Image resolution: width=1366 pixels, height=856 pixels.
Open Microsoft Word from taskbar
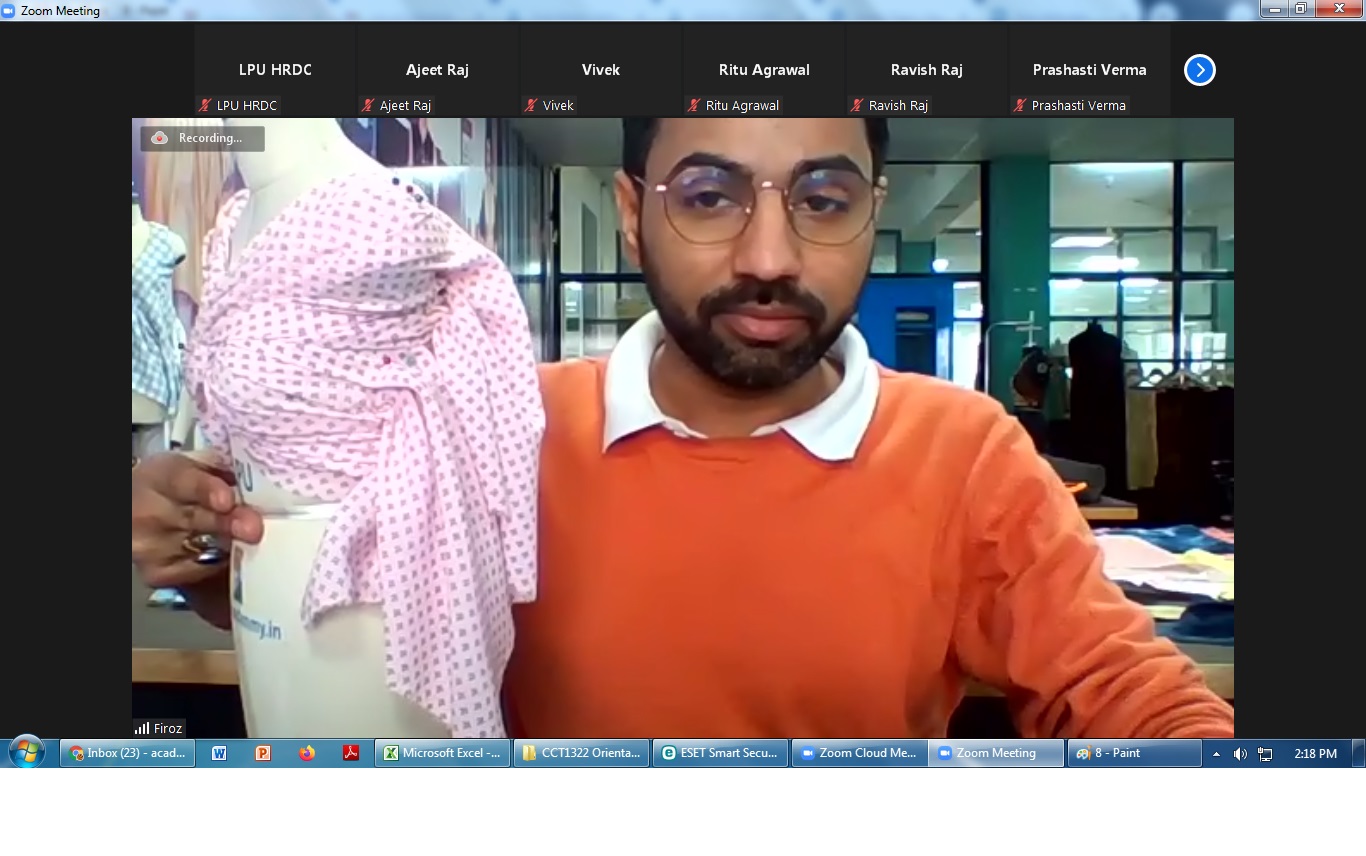219,753
